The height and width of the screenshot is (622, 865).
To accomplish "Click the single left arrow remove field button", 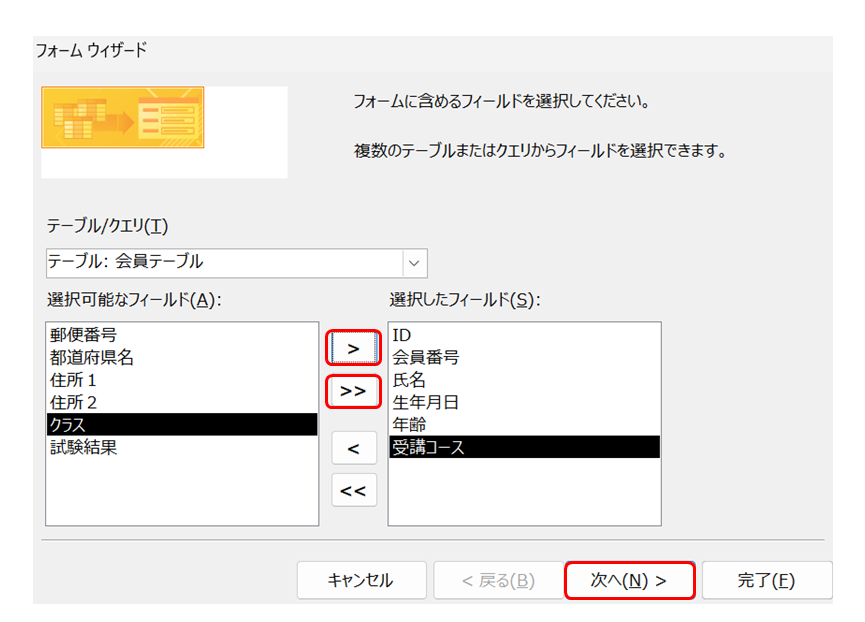I will (354, 448).
